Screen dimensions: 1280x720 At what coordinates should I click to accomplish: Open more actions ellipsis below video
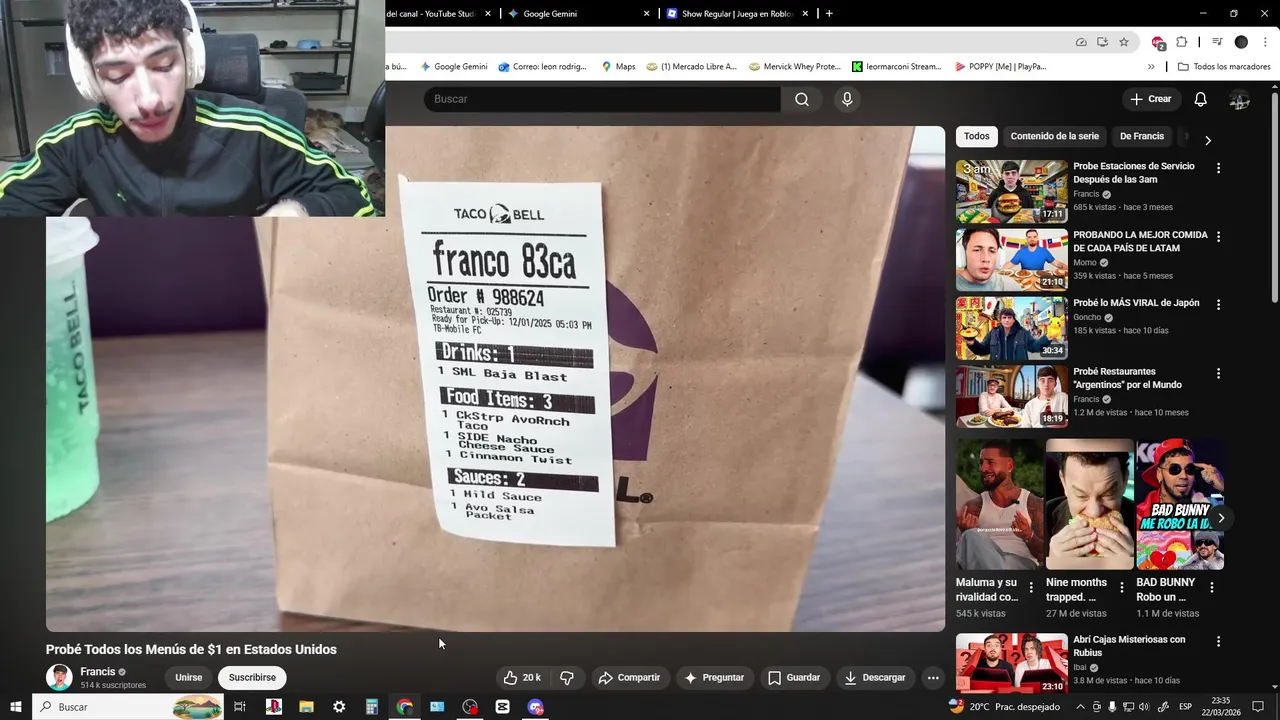click(x=933, y=677)
